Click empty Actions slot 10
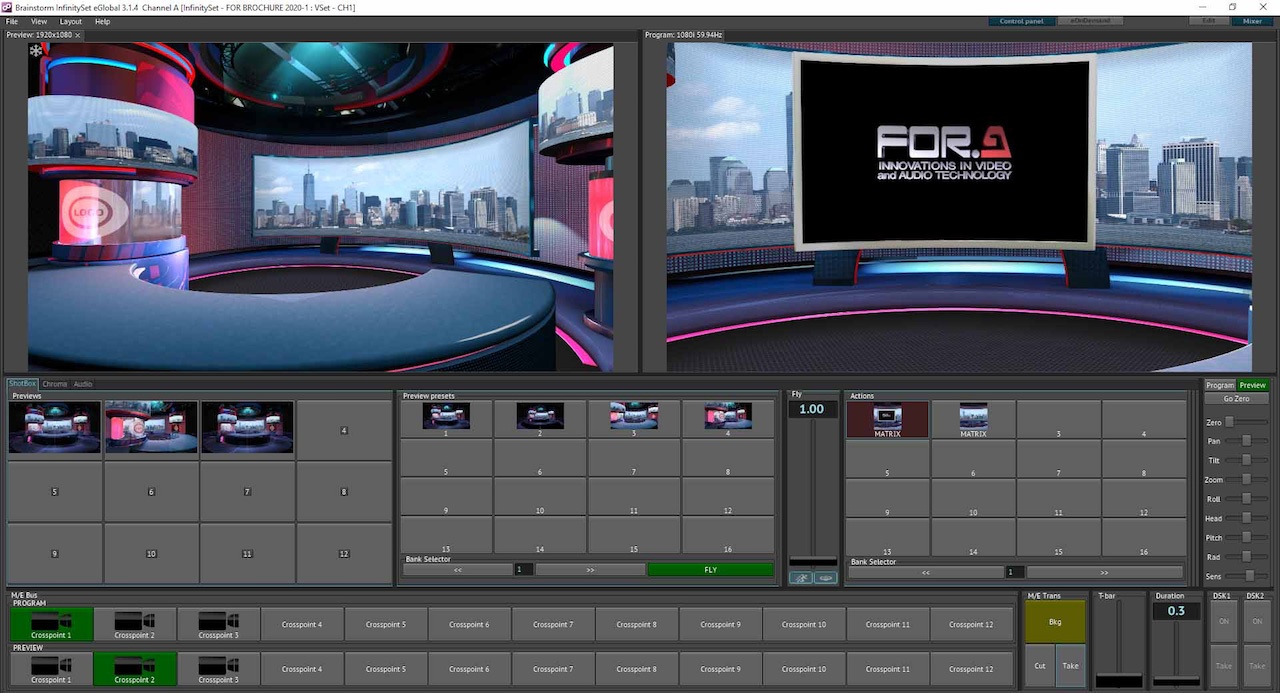The height and width of the screenshot is (693, 1280). [974, 497]
